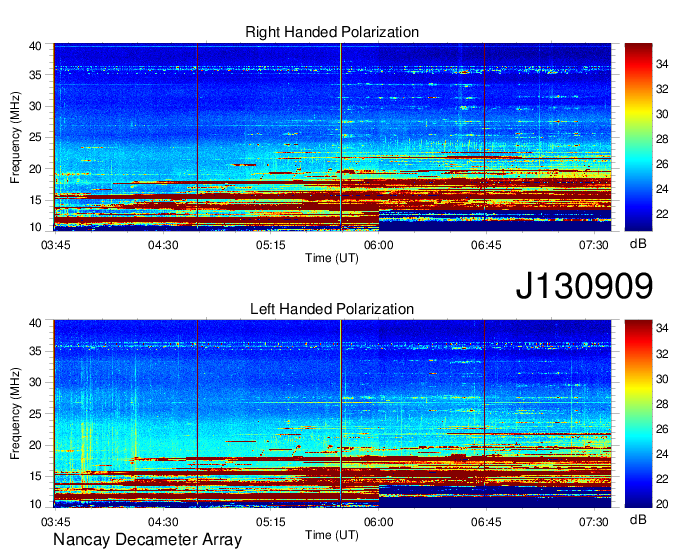Select the J130909 observation label

click(584, 286)
